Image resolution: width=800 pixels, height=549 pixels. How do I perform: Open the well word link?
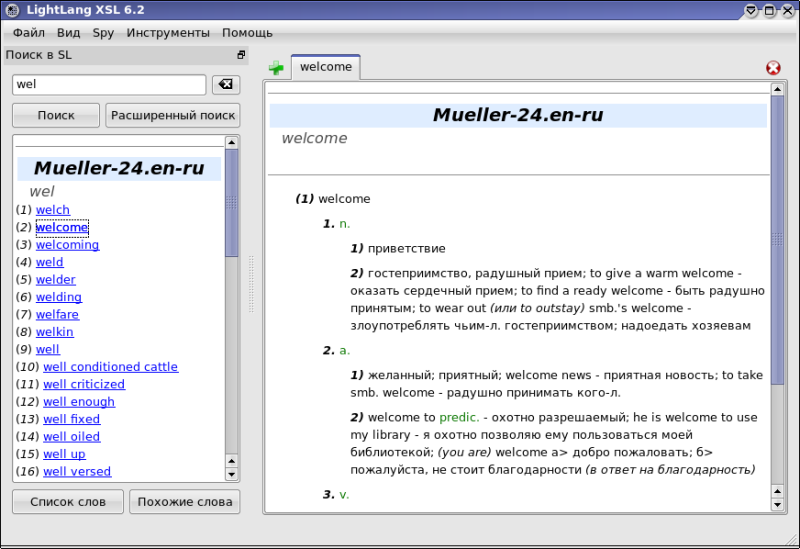47,349
